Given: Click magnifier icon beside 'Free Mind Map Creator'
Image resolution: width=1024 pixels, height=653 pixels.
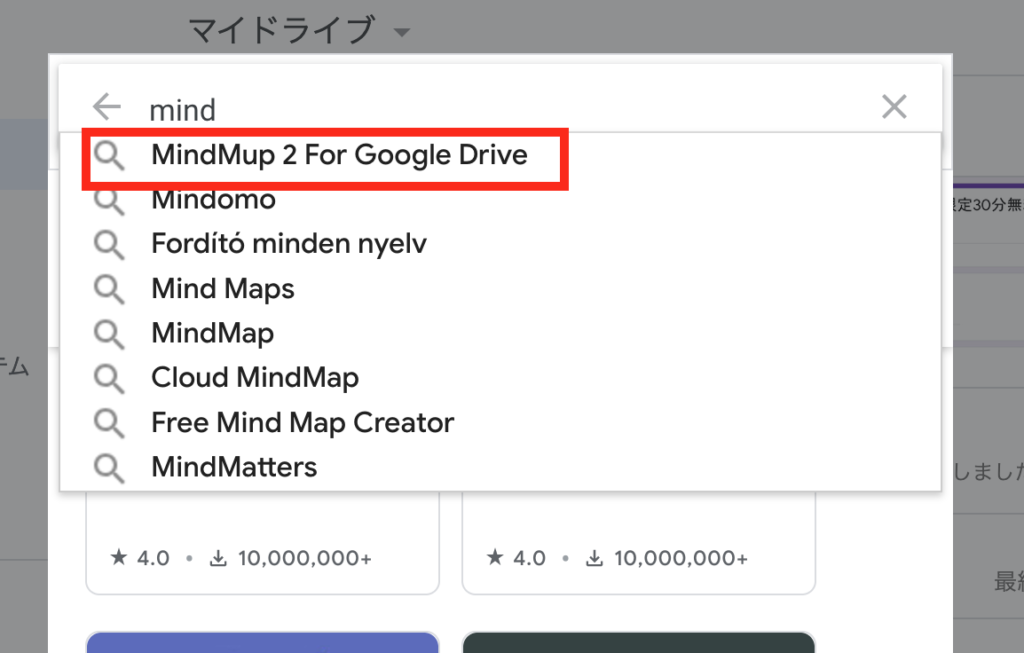Looking at the screenshot, I should 108,423.
